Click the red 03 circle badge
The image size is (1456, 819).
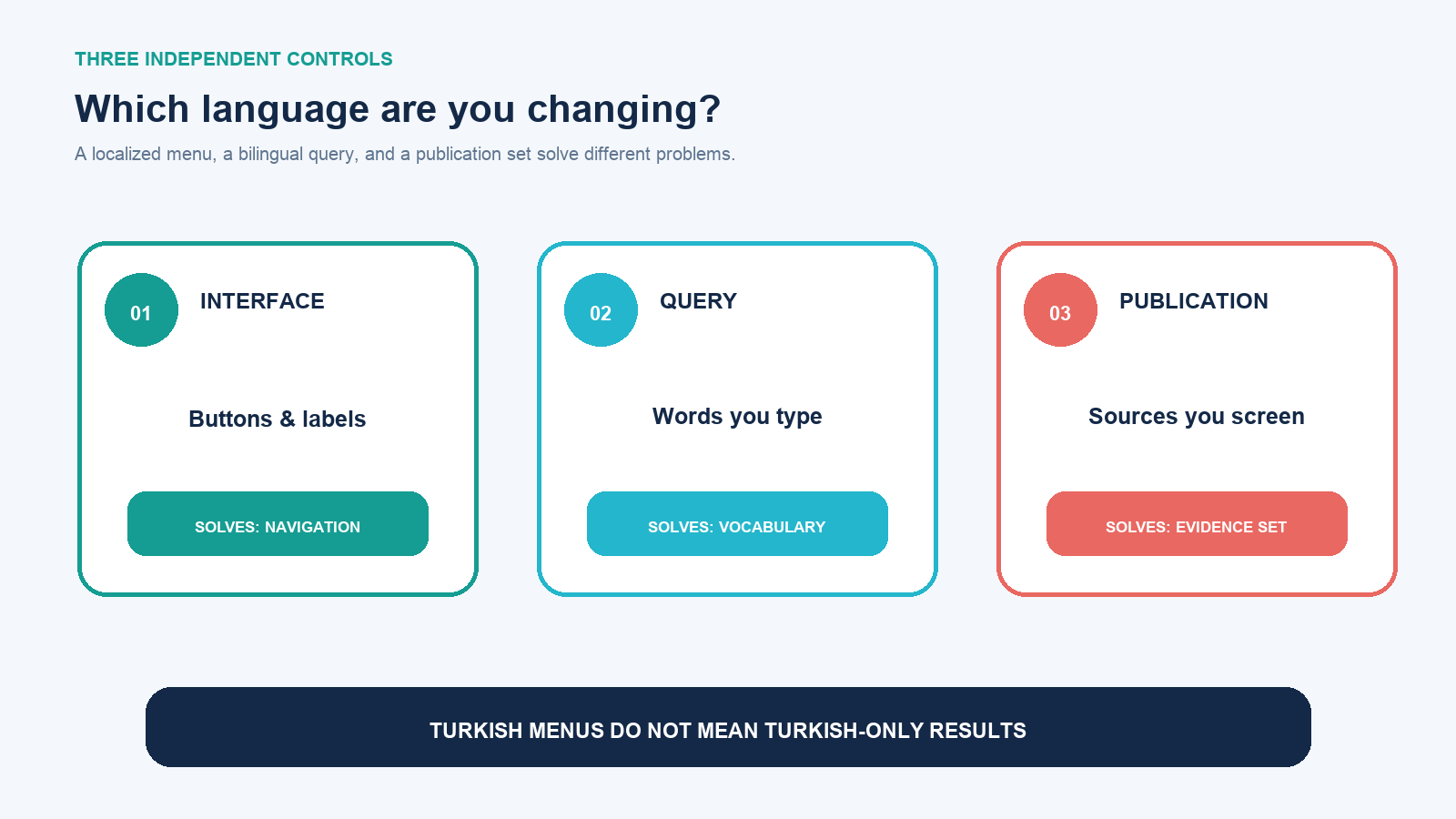click(x=1060, y=309)
